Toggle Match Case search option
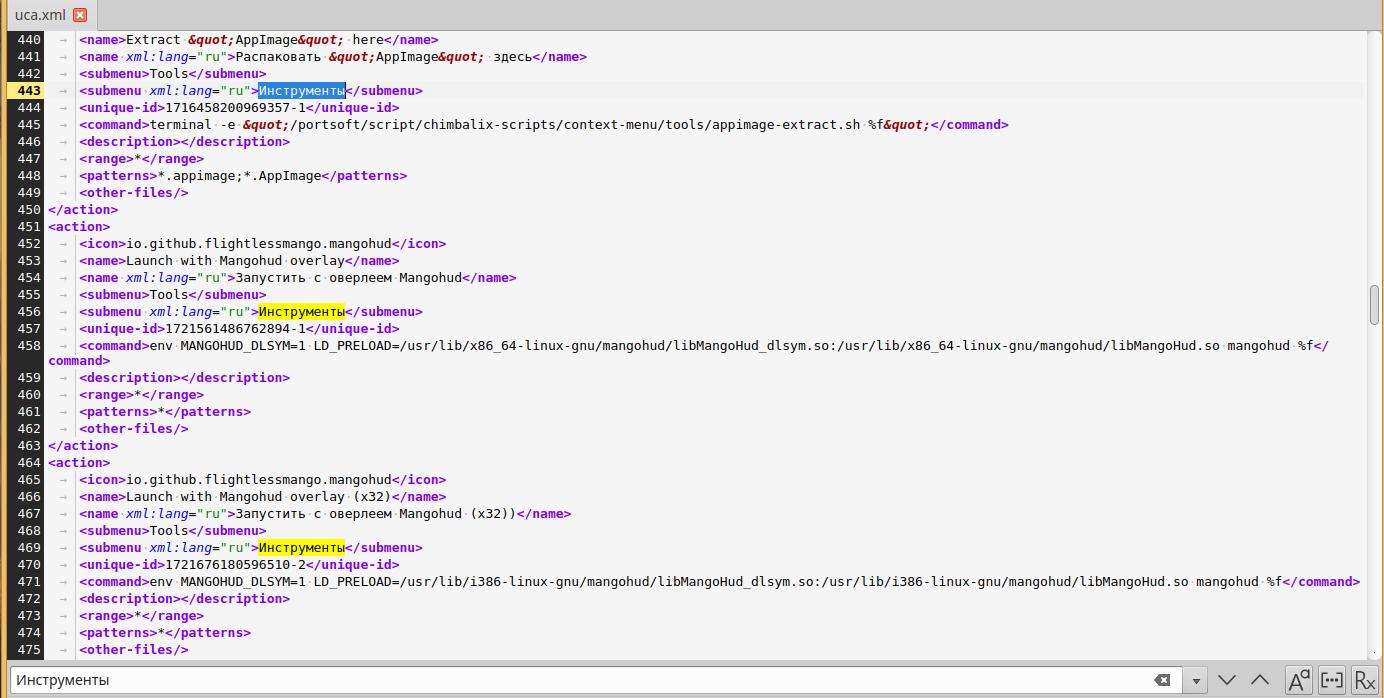The height and width of the screenshot is (698, 1384). 1299,680
